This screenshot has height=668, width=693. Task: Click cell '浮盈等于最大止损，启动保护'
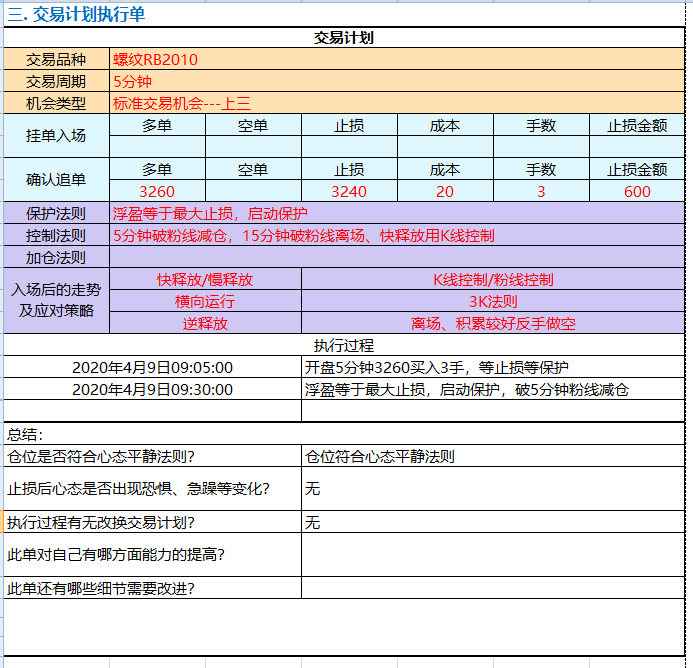pyautogui.click(x=397, y=213)
